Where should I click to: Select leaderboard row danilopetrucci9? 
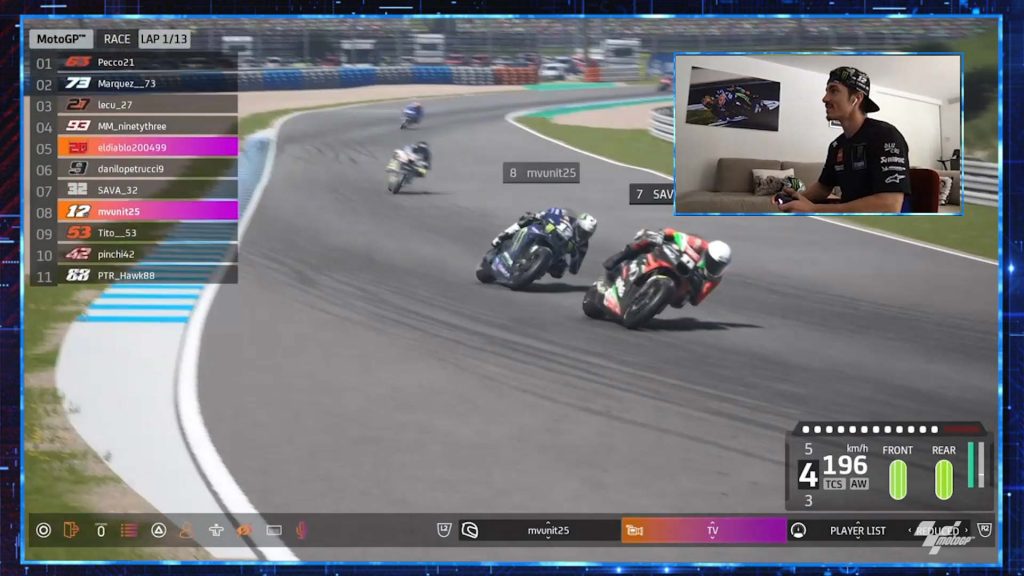pyautogui.click(x=148, y=168)
